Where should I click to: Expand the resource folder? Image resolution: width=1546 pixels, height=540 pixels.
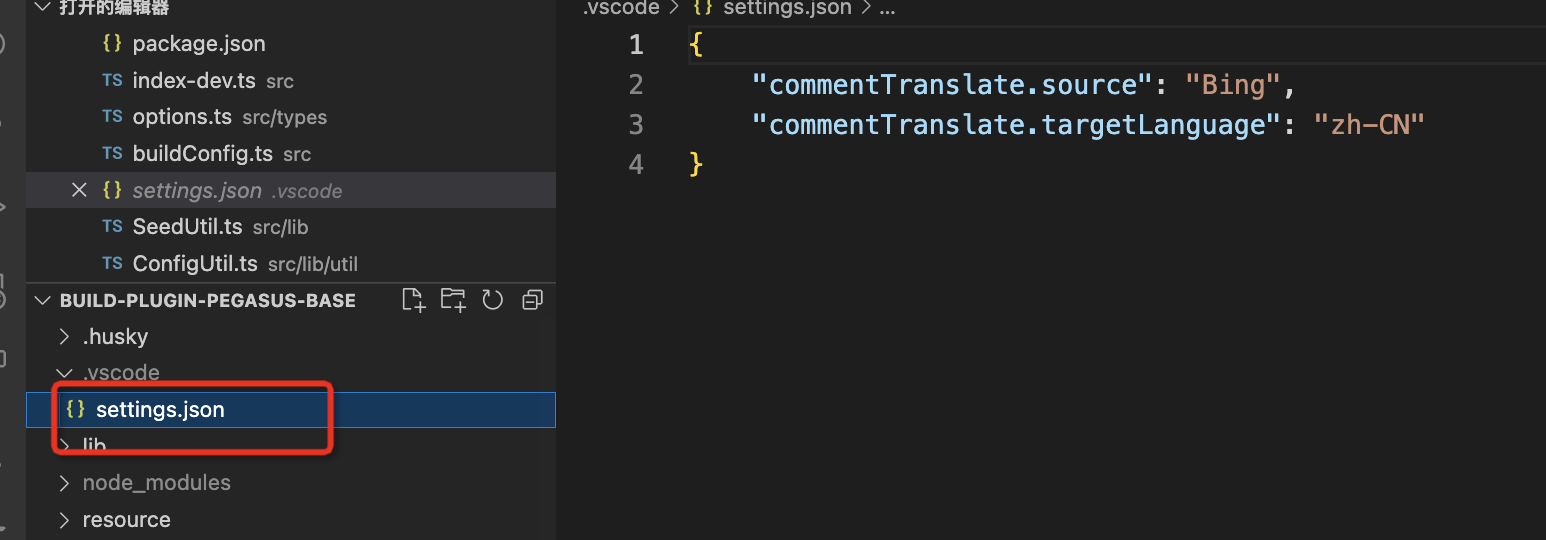pyautogui.click(x=65, y=520)
